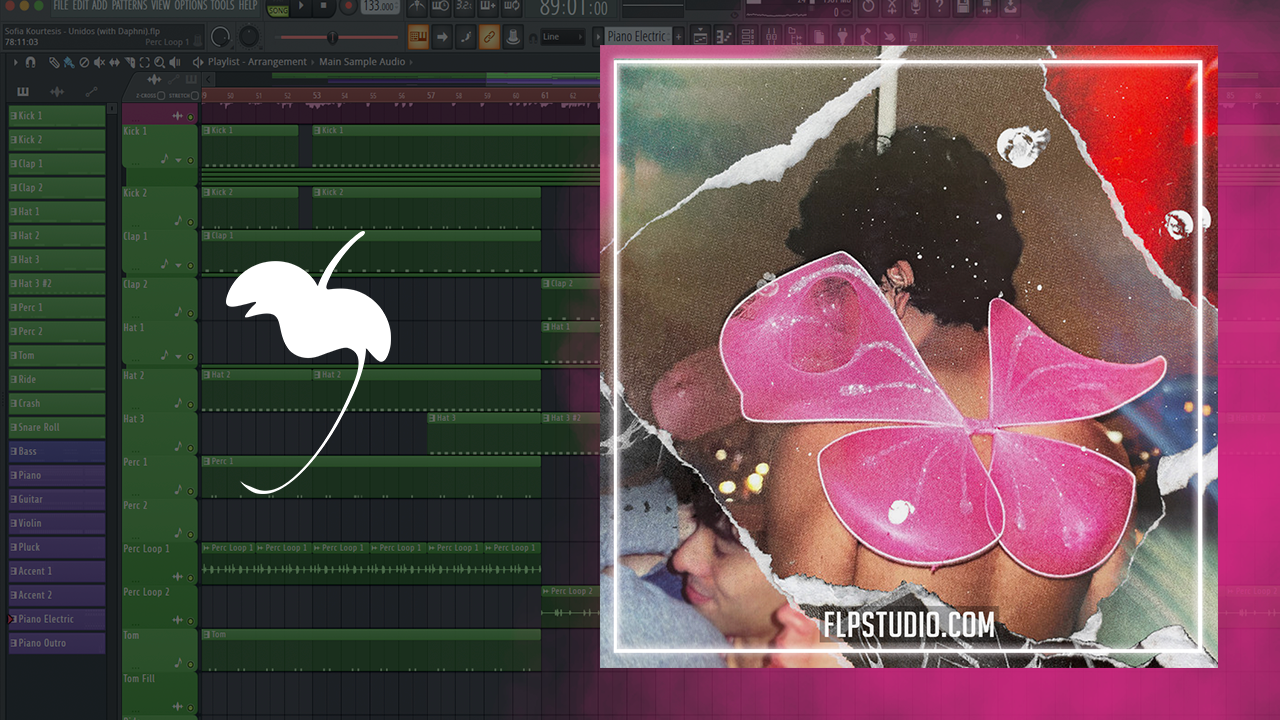The image size is (1280, 720).
Task: Click bar 57 on the timeline ruler
Action: pyautogui.click(x=431, y=96)
